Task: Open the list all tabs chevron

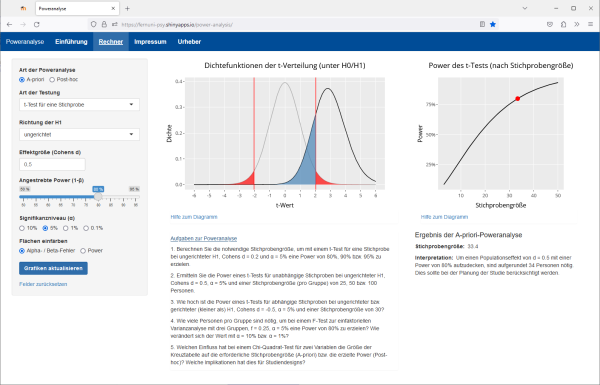Action: (x=525, y=8)
